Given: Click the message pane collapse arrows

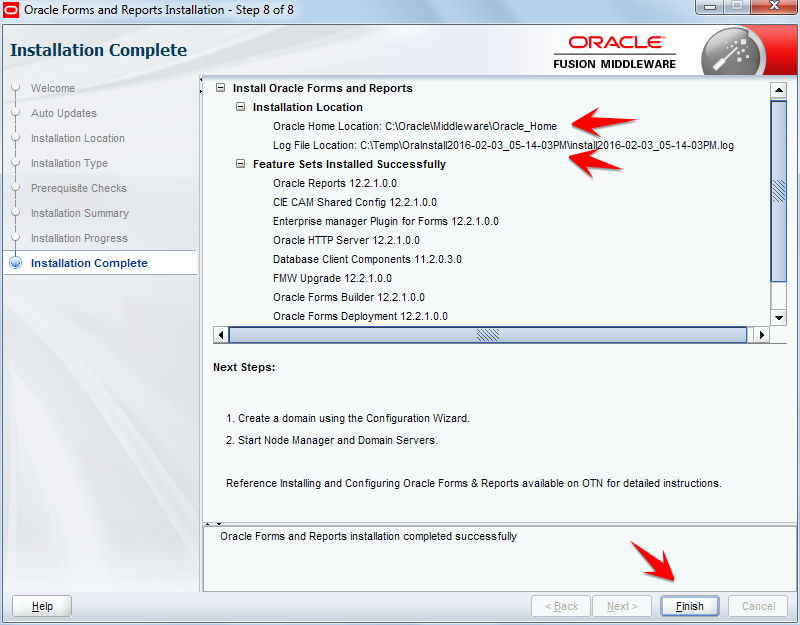Looking at the screenshot, I should pyautogui.click(x=213, y=523).
